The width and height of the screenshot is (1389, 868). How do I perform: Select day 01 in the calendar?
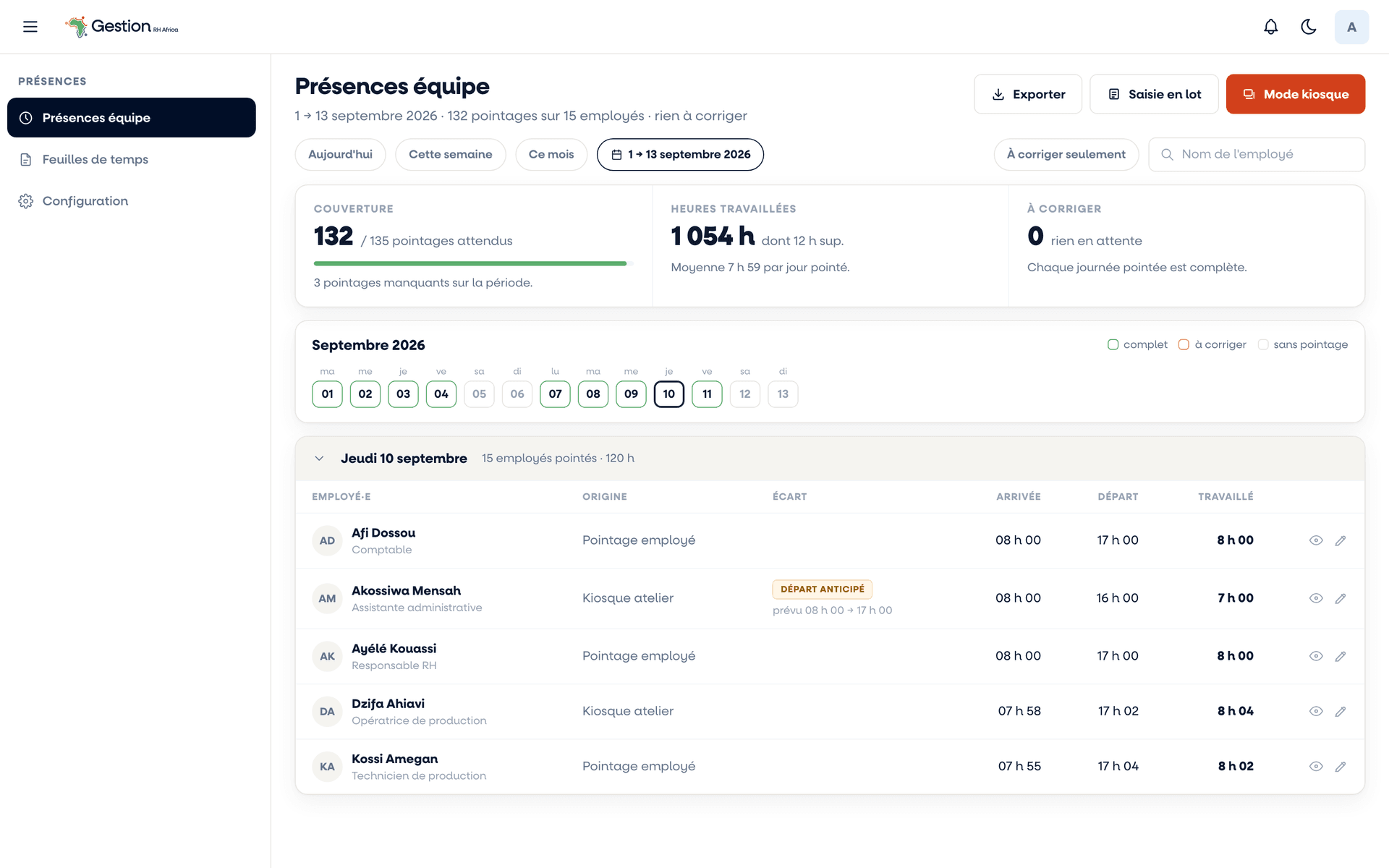pos(327,394)
